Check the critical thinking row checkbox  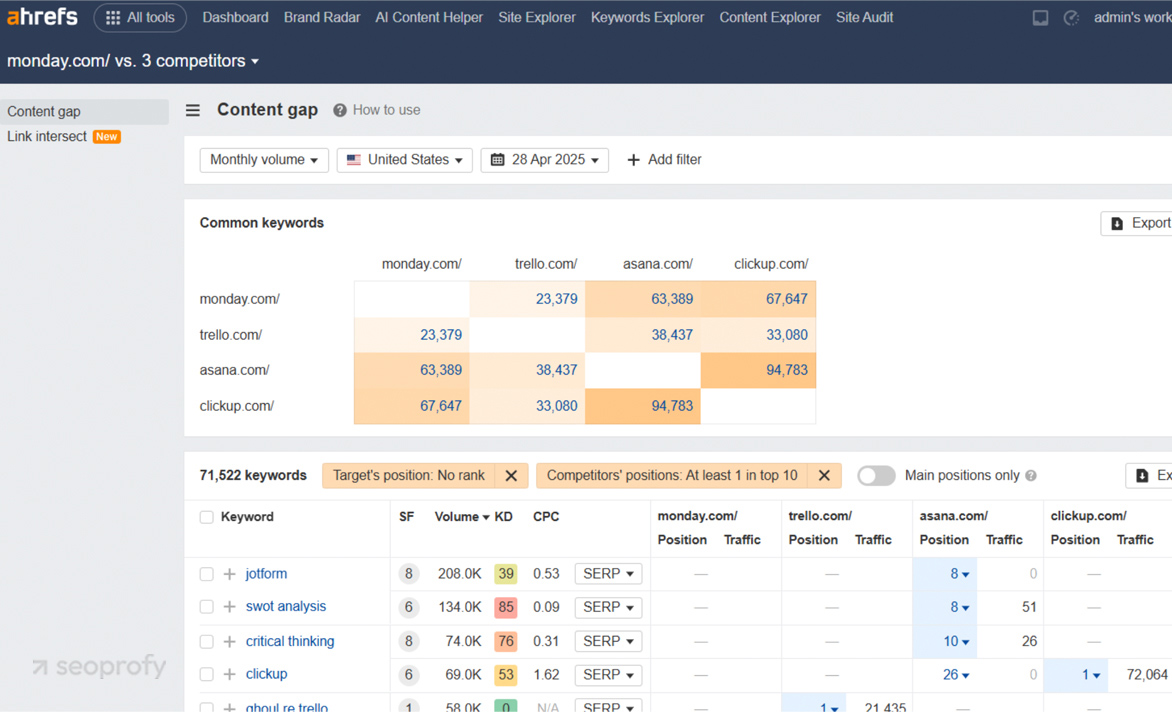[206, 642]
